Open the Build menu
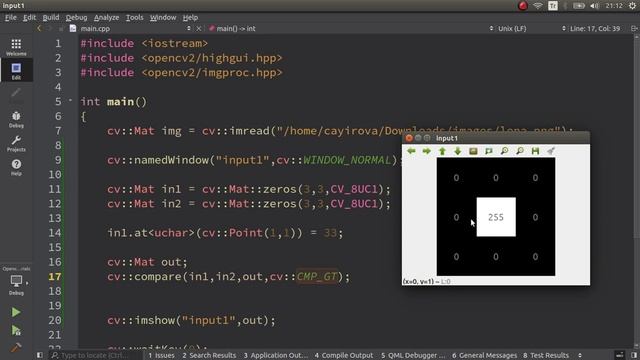Screen dimensions: 640x360 pyautogui.click(x=51, y=18)
